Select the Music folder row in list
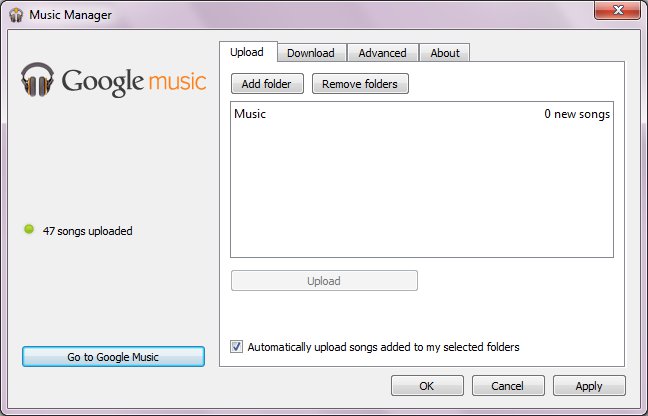Viewport: 648px width, 416px height. coord(422,114)
